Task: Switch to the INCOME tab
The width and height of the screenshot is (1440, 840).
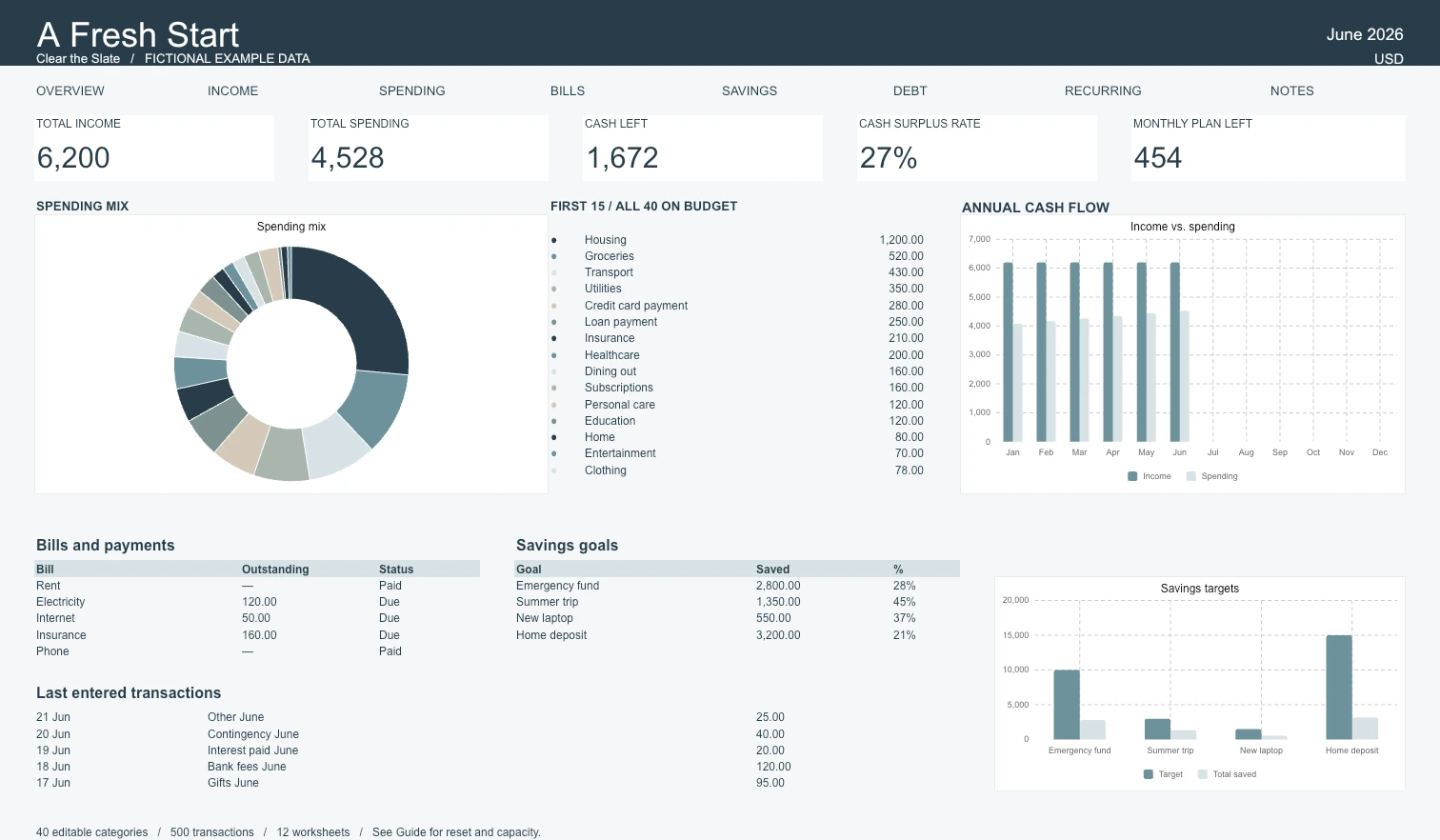Action: 232,91
